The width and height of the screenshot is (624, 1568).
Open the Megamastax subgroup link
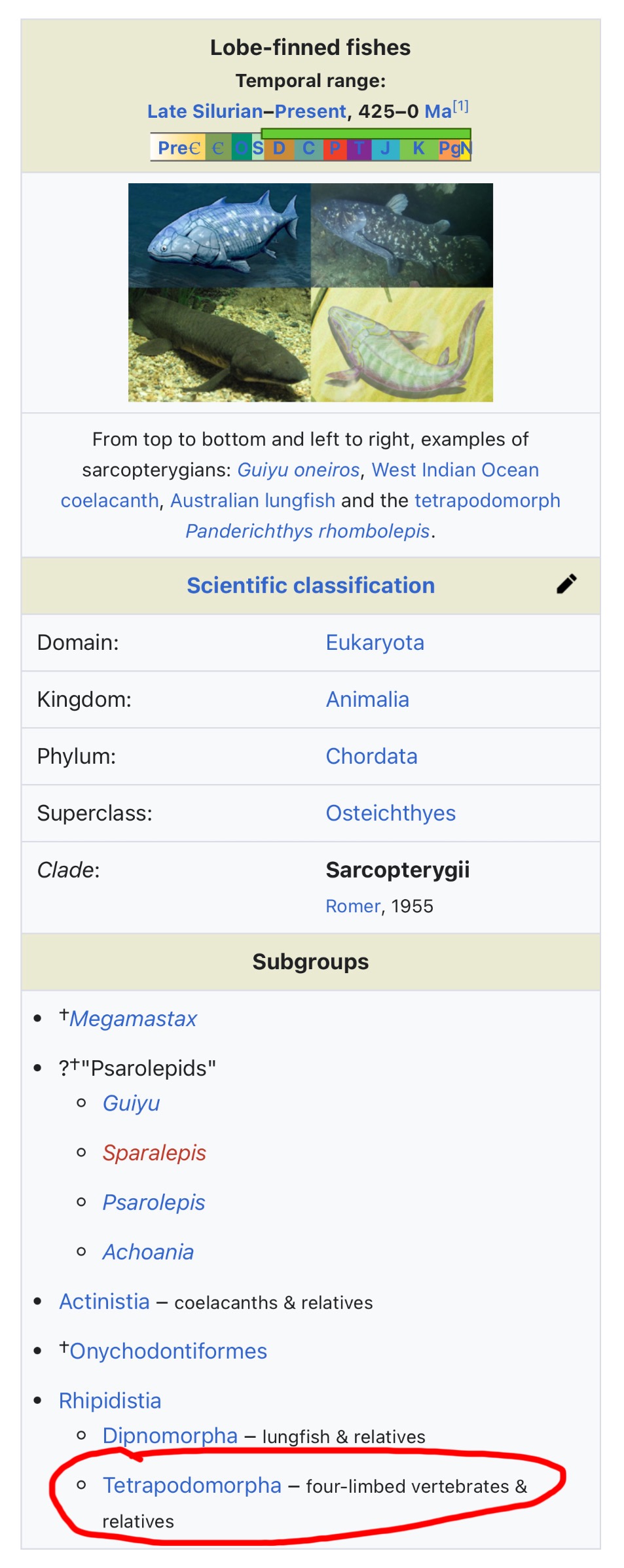[x=133, y=1019]
